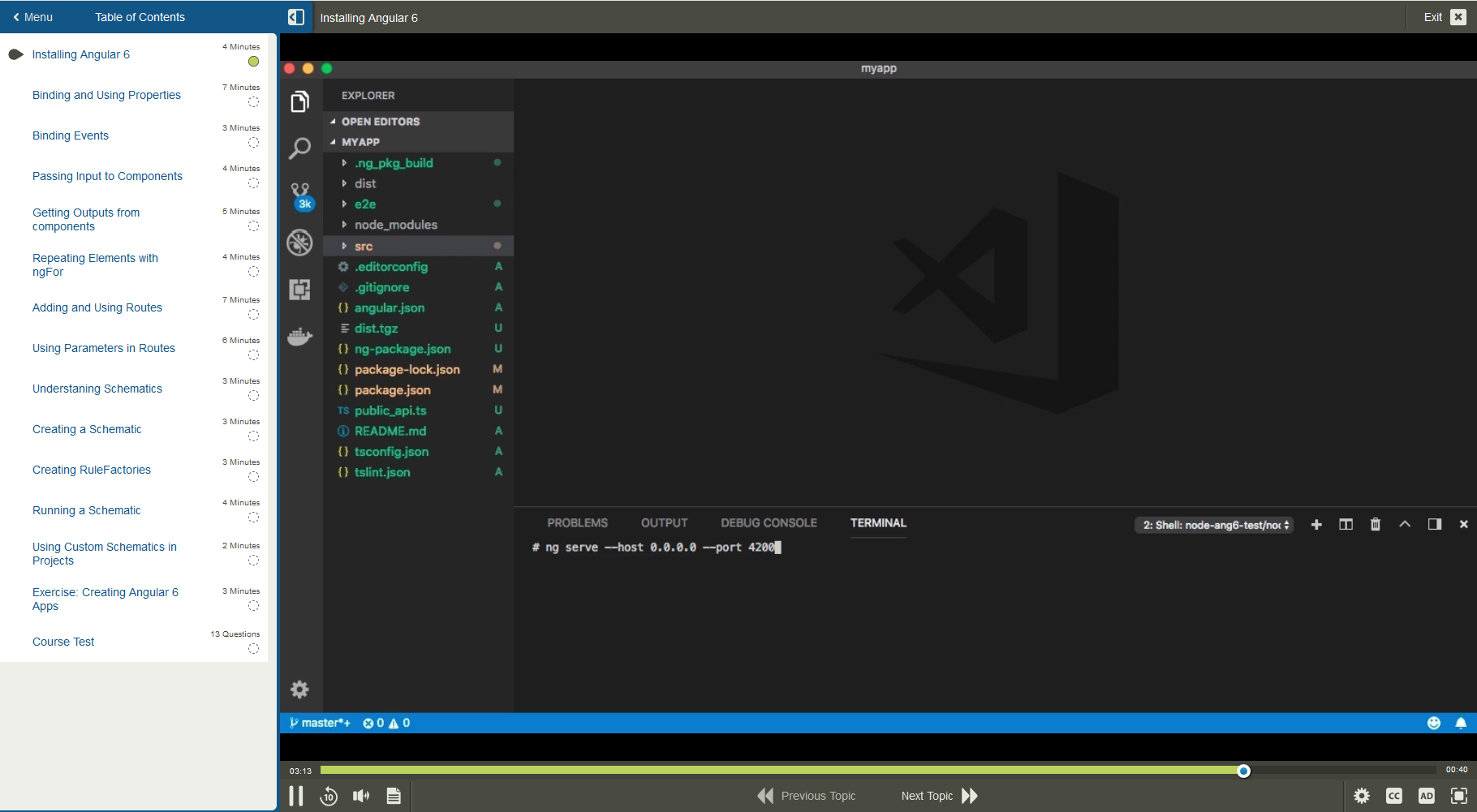1477x812 pixels.
Task: Expand the src folder
Action: (364, 246)
